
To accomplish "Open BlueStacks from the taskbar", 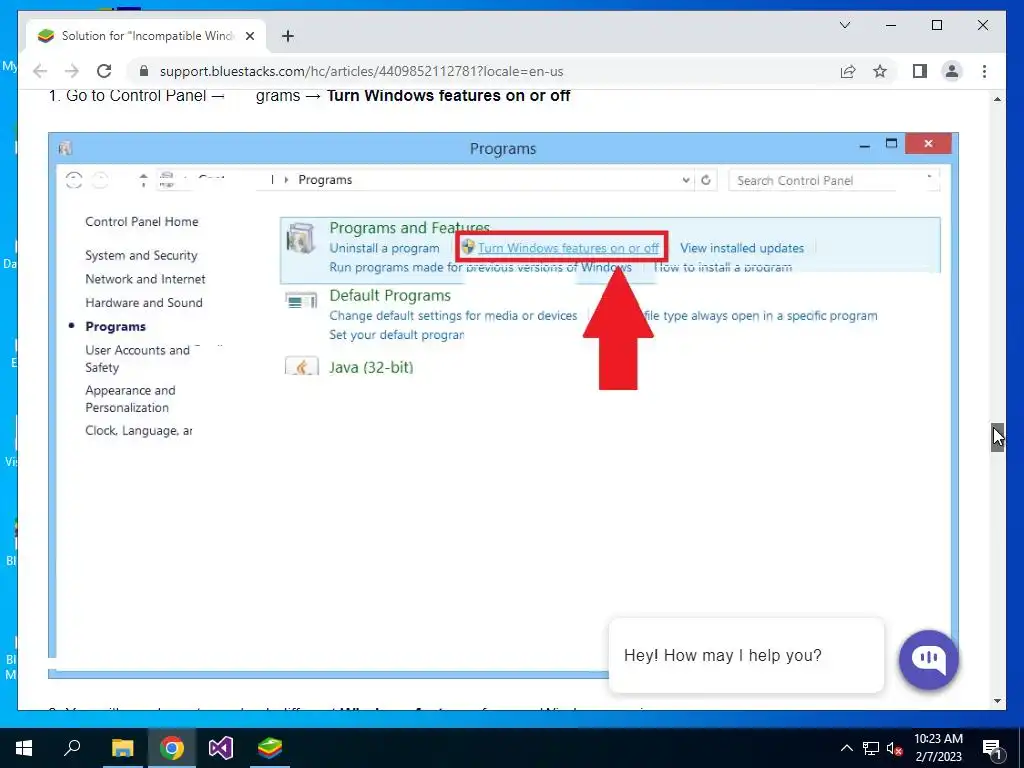I will 270,748.
